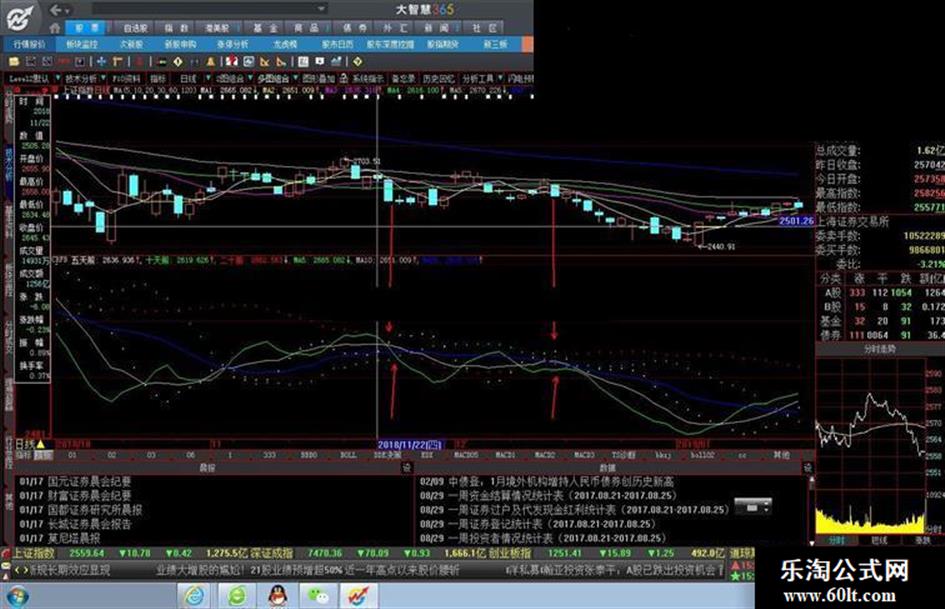The image size is (945, 609).
Task: Click the 备忘录 button
Action: [403, 78]
